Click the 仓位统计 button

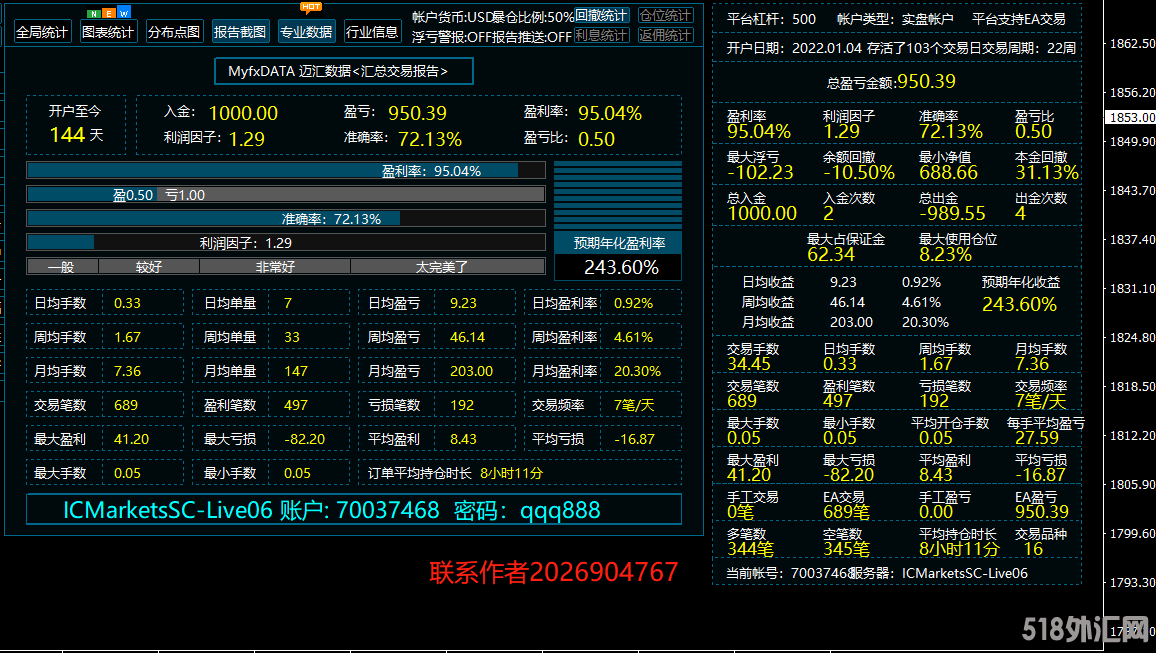(666, 15)
